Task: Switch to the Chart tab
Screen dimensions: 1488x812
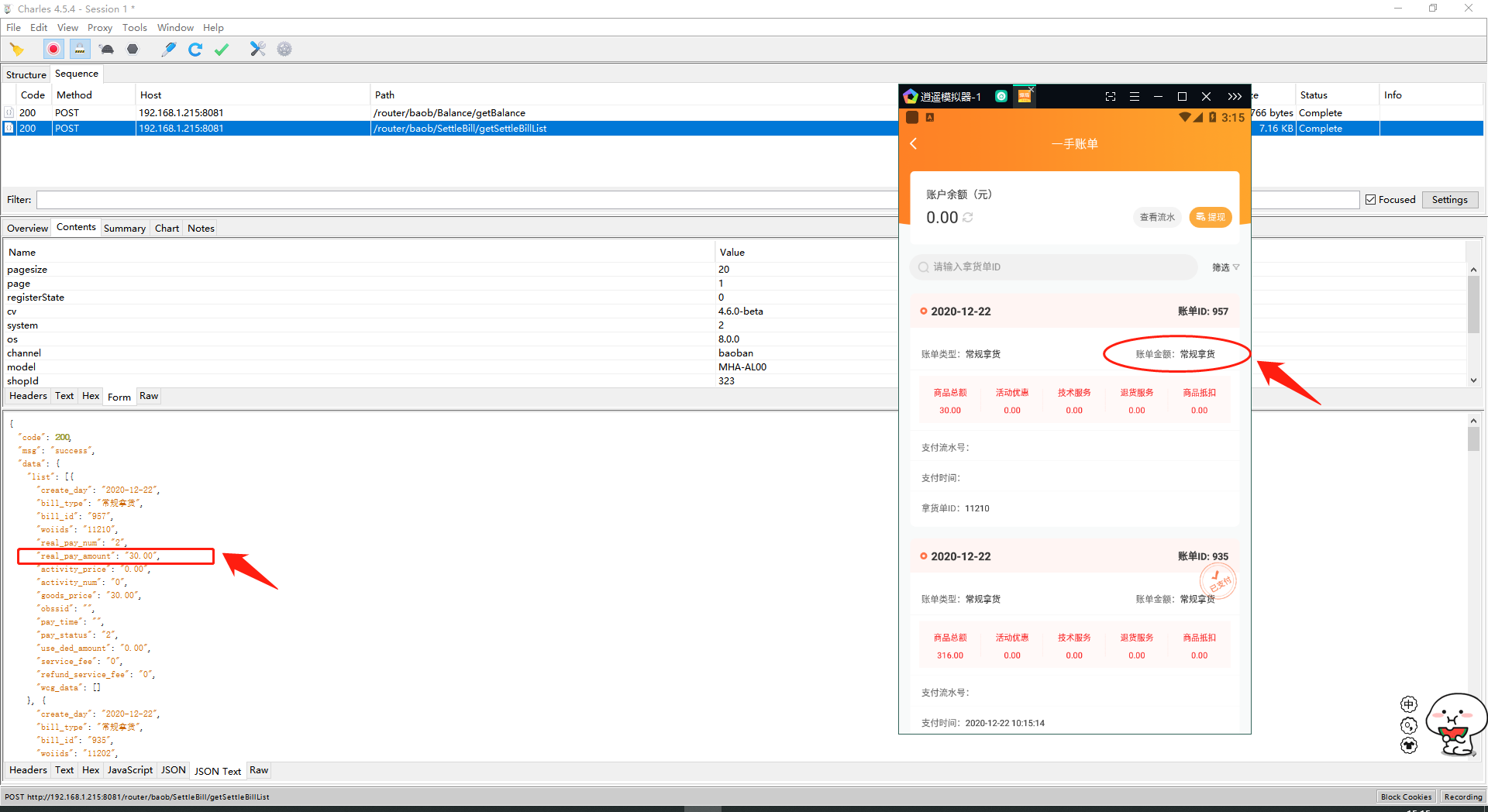Action: (167, 229)
